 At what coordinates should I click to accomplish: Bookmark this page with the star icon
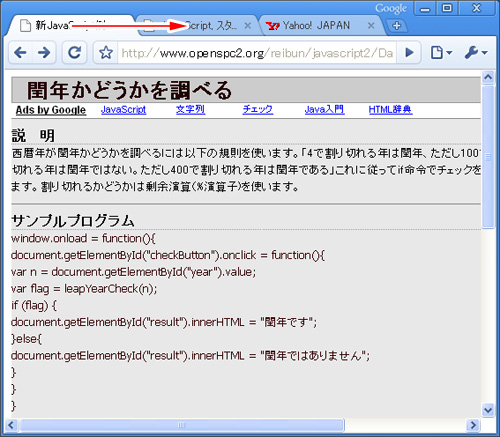pyautogui.click(x=106, y=53)
